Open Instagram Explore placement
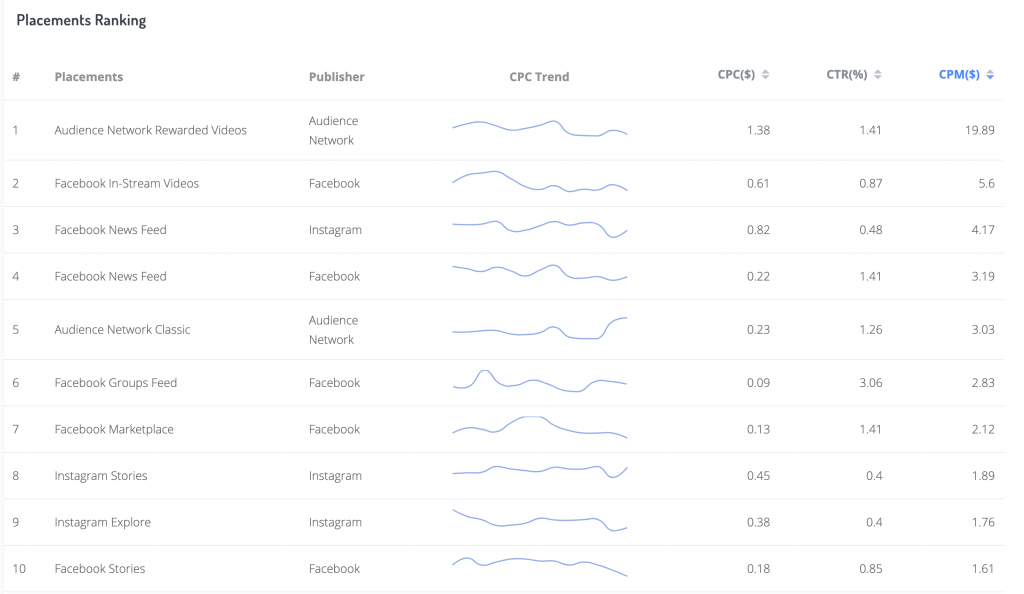Image resolution: width=1024 pixels, height=594 pixels. (103, 522)
